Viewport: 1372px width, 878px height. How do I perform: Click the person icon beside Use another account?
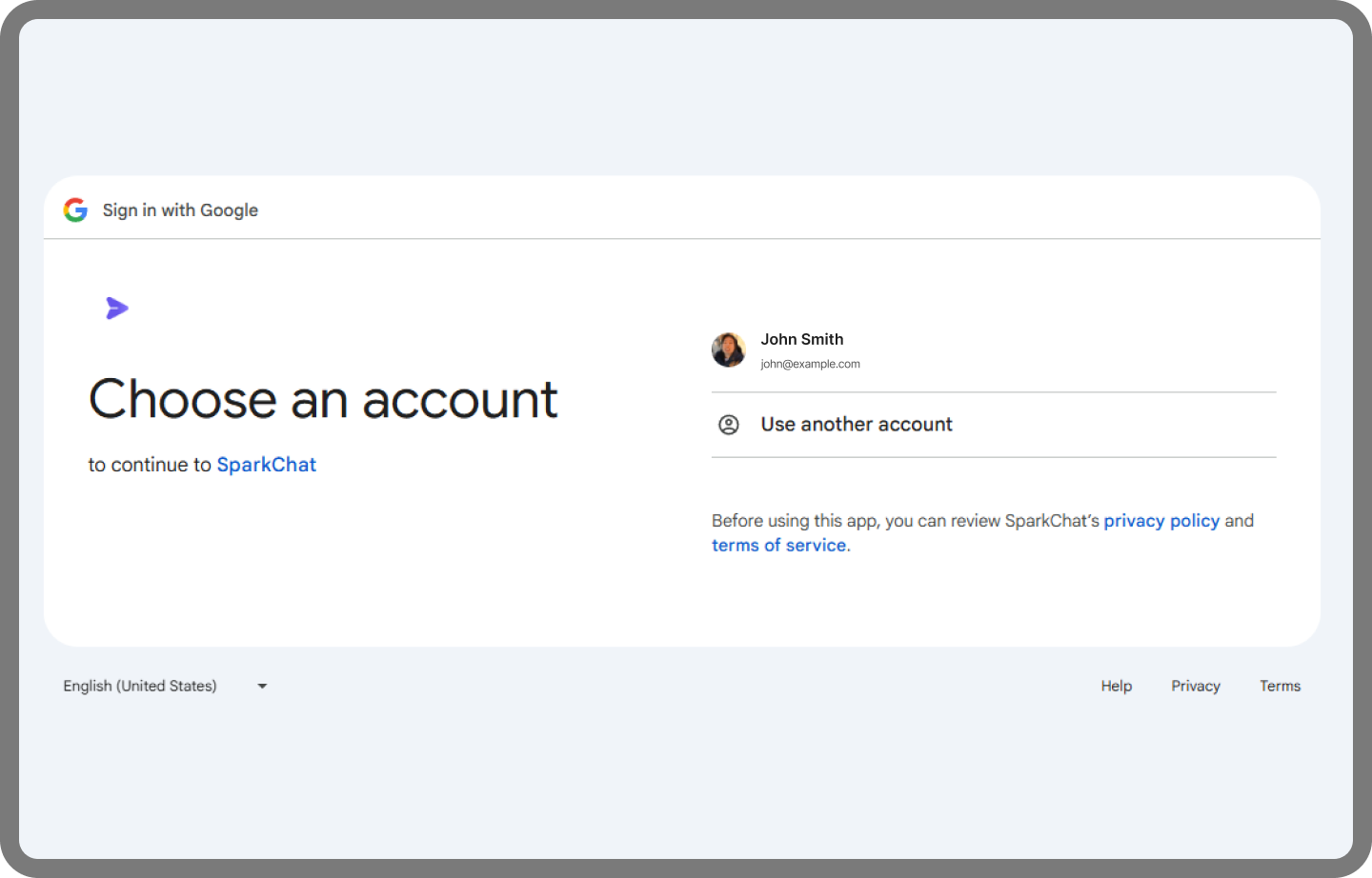pos(729,425)
